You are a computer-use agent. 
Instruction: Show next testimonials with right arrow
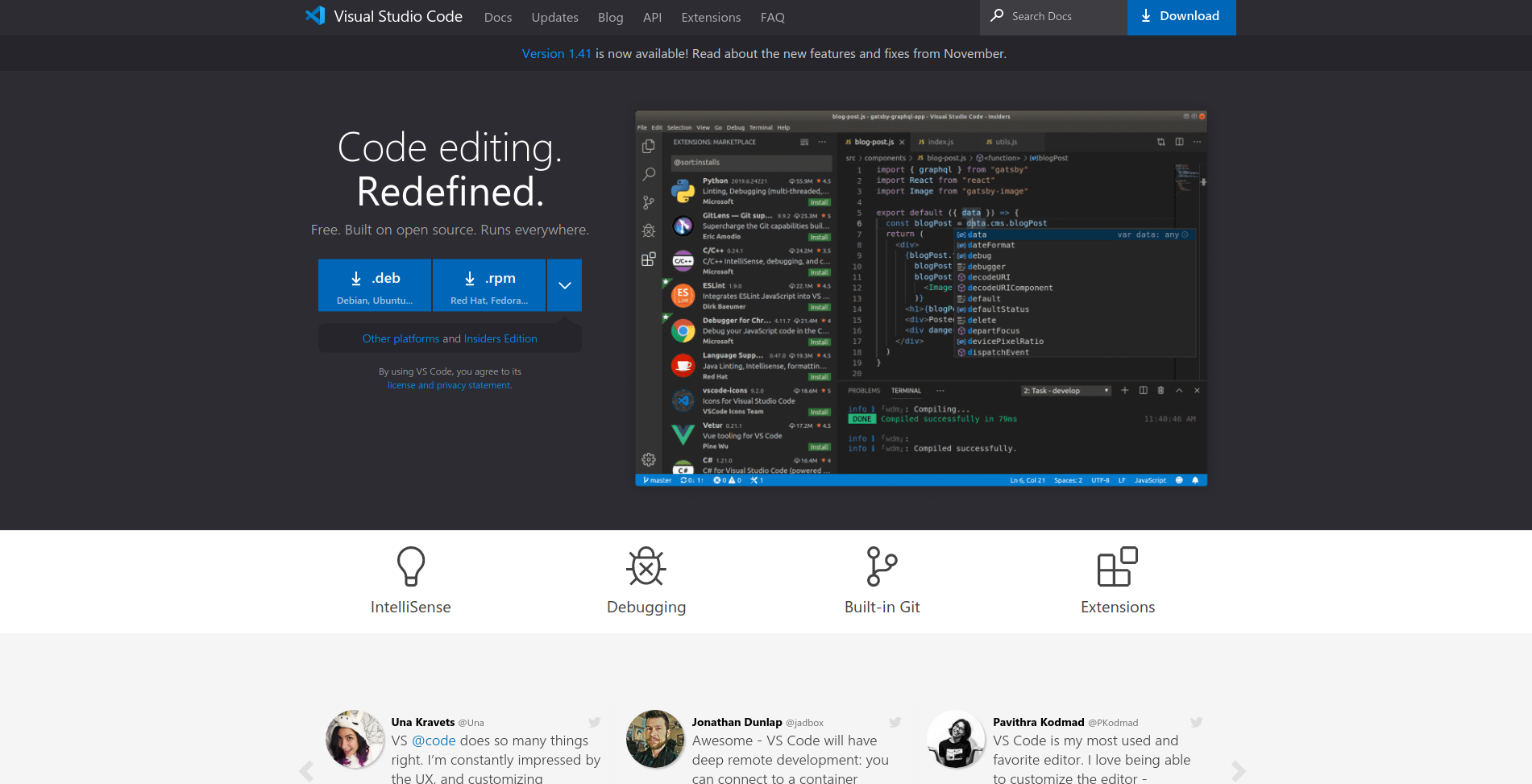1239,771
